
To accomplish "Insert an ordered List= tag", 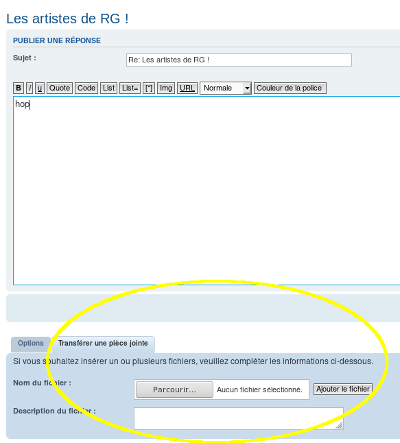I will [130, 88].
